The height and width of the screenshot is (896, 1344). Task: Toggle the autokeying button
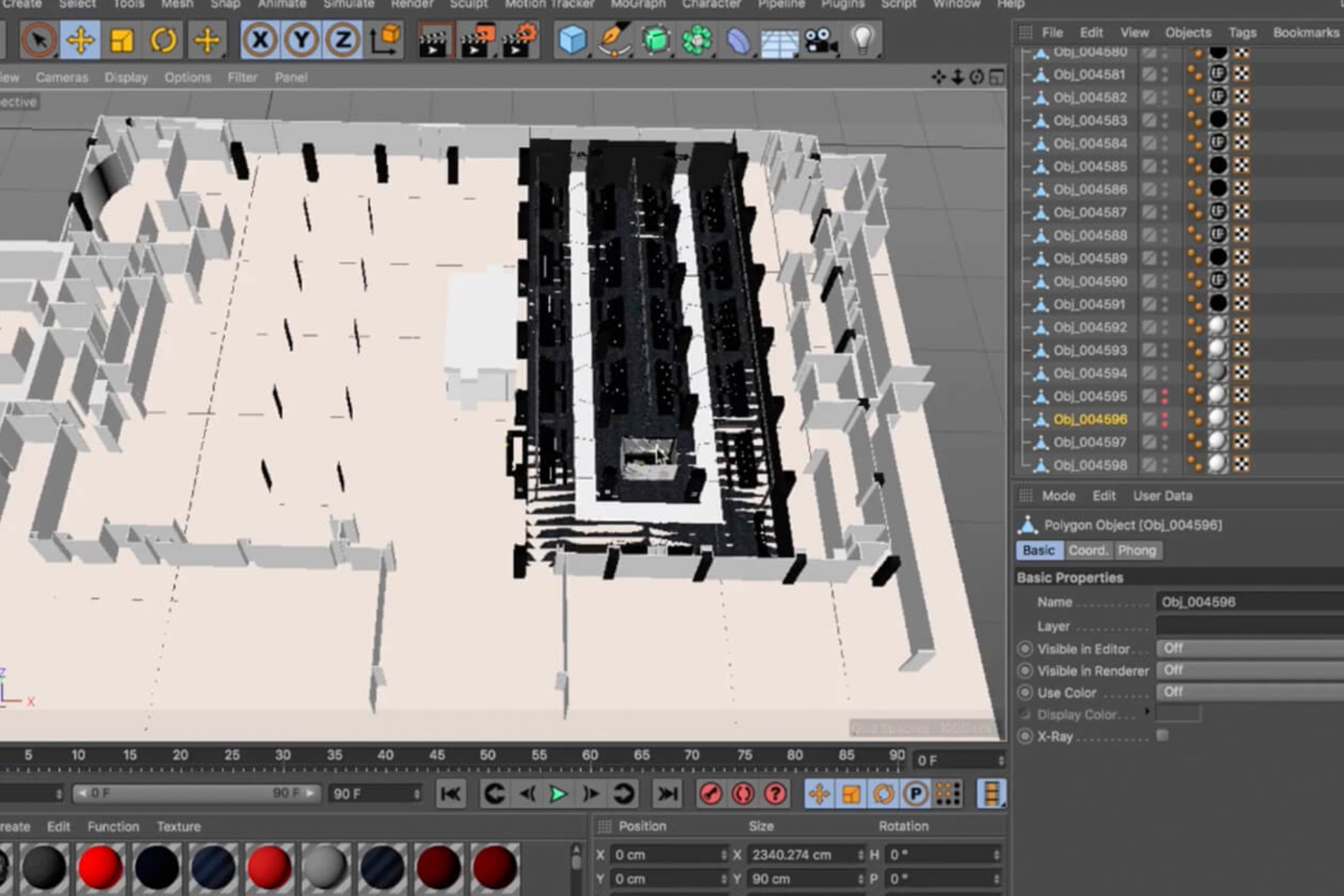(743, 794)
